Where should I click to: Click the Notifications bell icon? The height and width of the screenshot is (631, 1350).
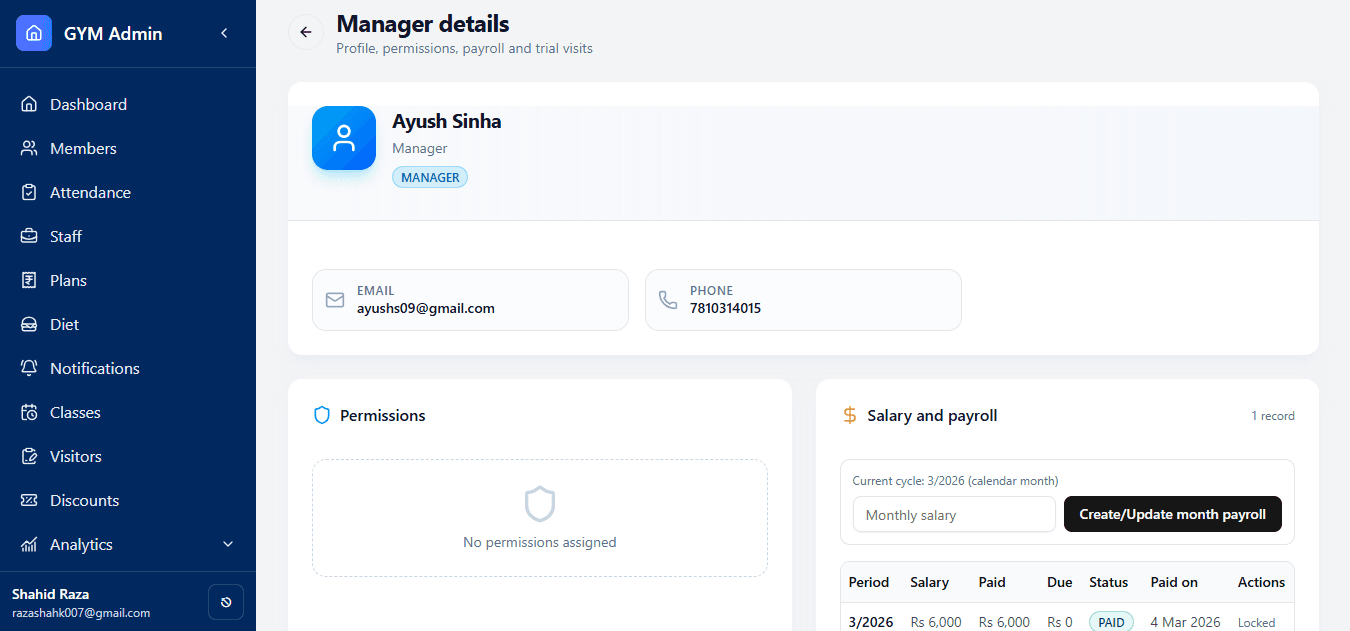click(31, 368)
